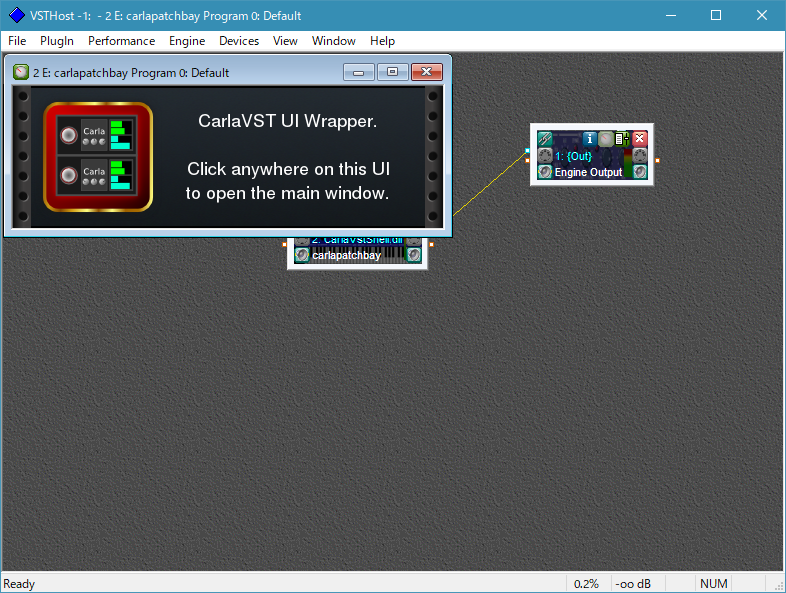
Task: Open the File menu
Action: (x=17, y=41)
